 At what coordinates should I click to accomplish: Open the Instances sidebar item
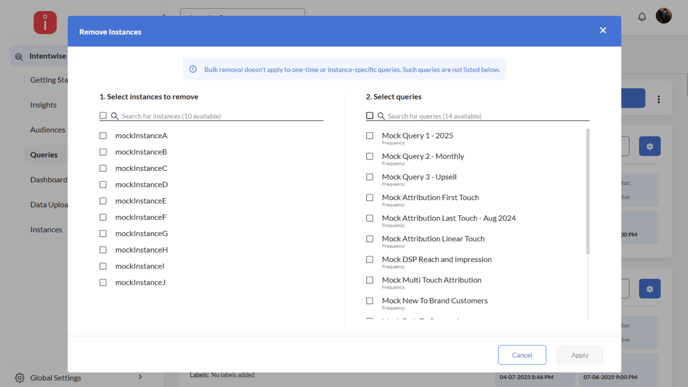46,229
